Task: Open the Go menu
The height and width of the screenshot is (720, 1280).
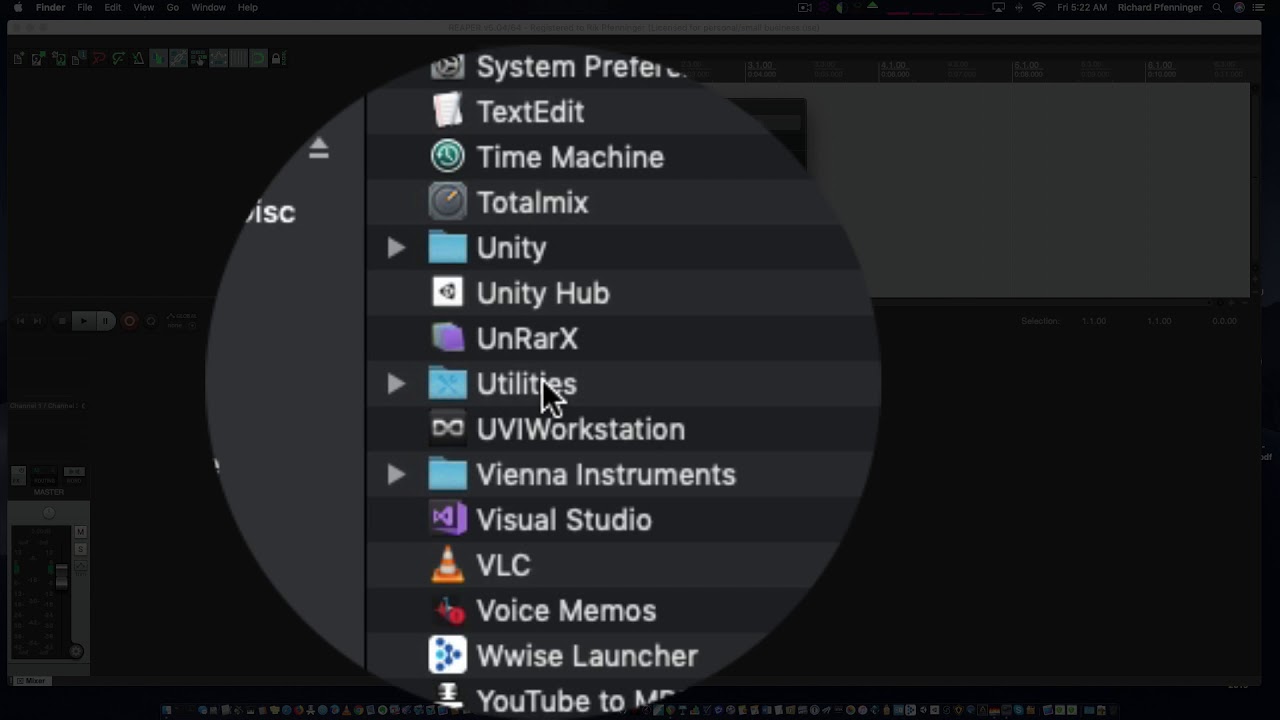Action: point(173,7)
